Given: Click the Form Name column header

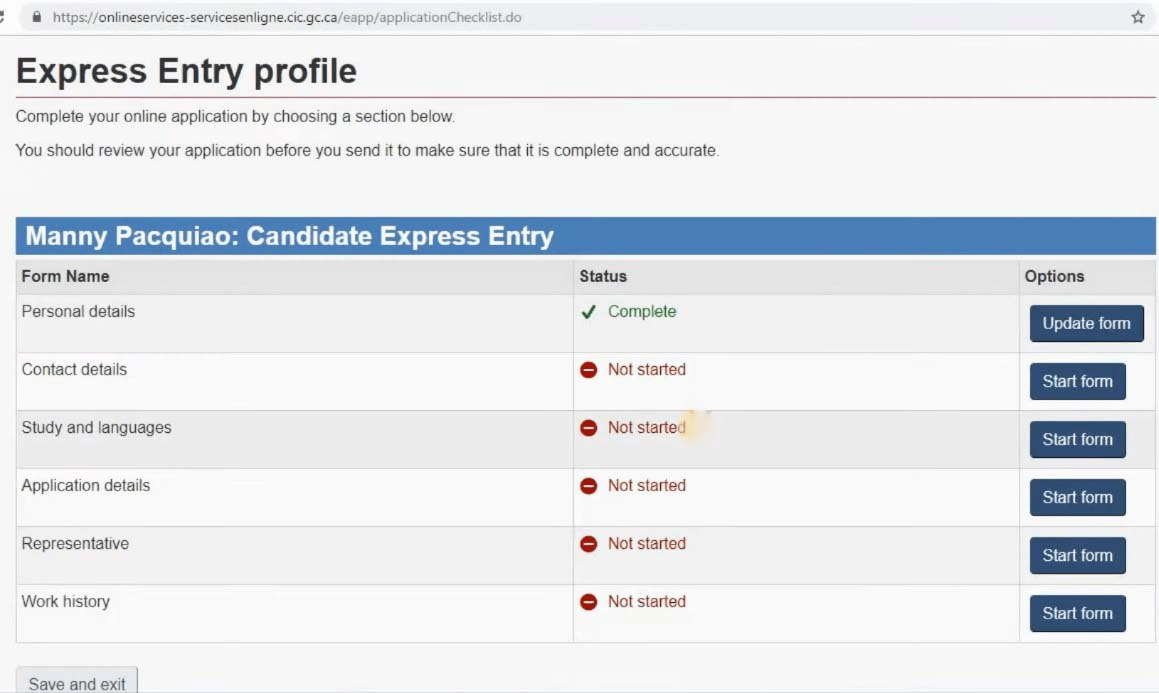Looking at the screenshot, I should click(x=66, y=276).
